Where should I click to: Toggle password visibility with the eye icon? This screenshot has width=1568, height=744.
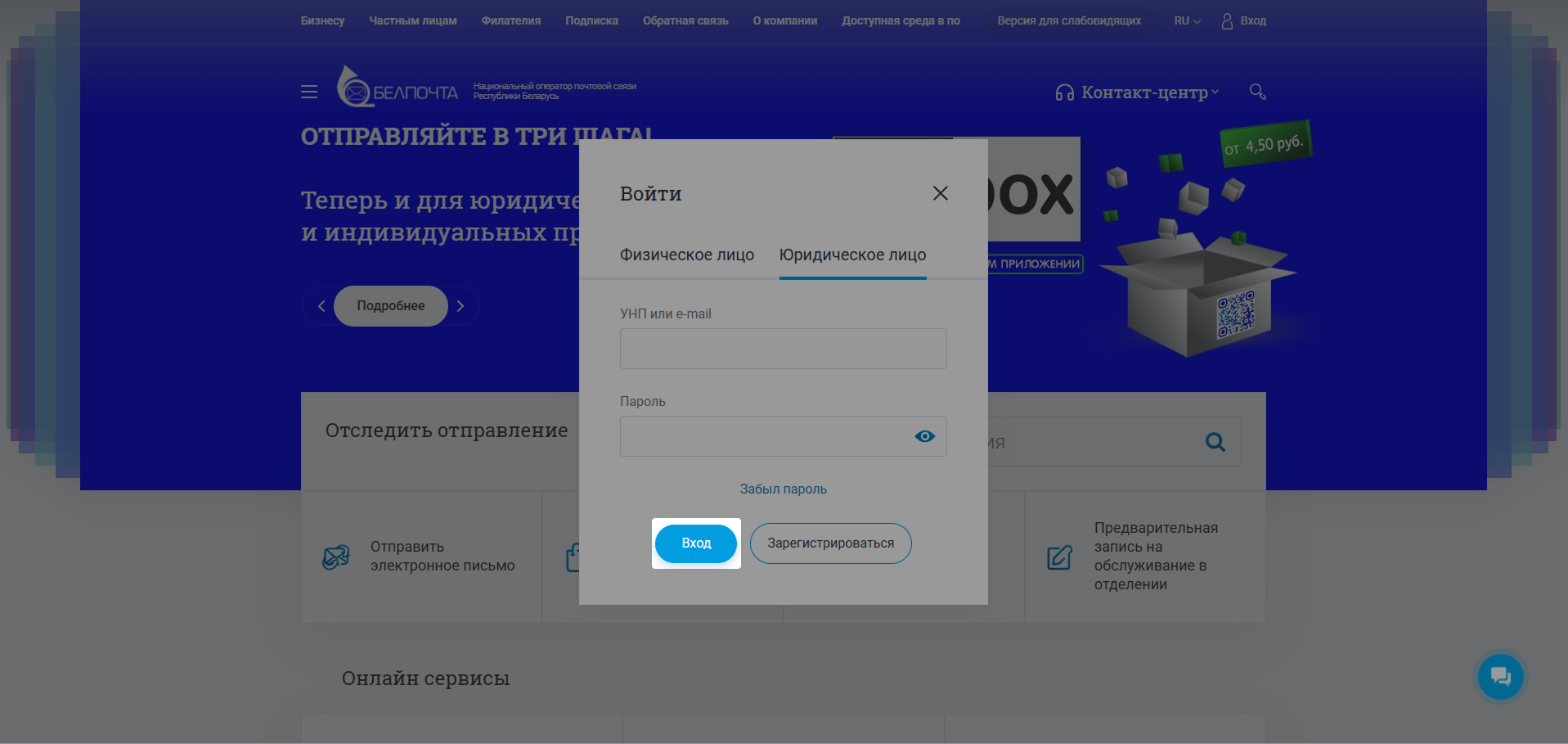point(924,436)
